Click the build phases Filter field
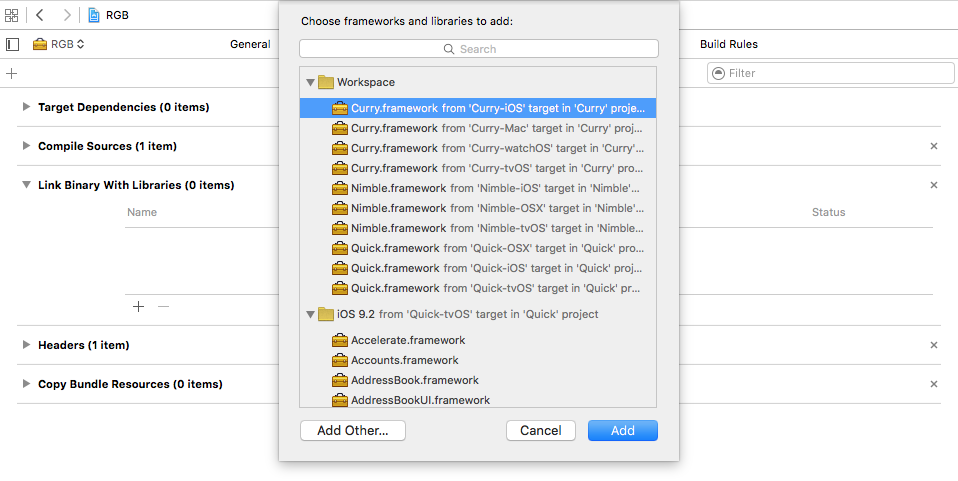 [x=831, y=73]
